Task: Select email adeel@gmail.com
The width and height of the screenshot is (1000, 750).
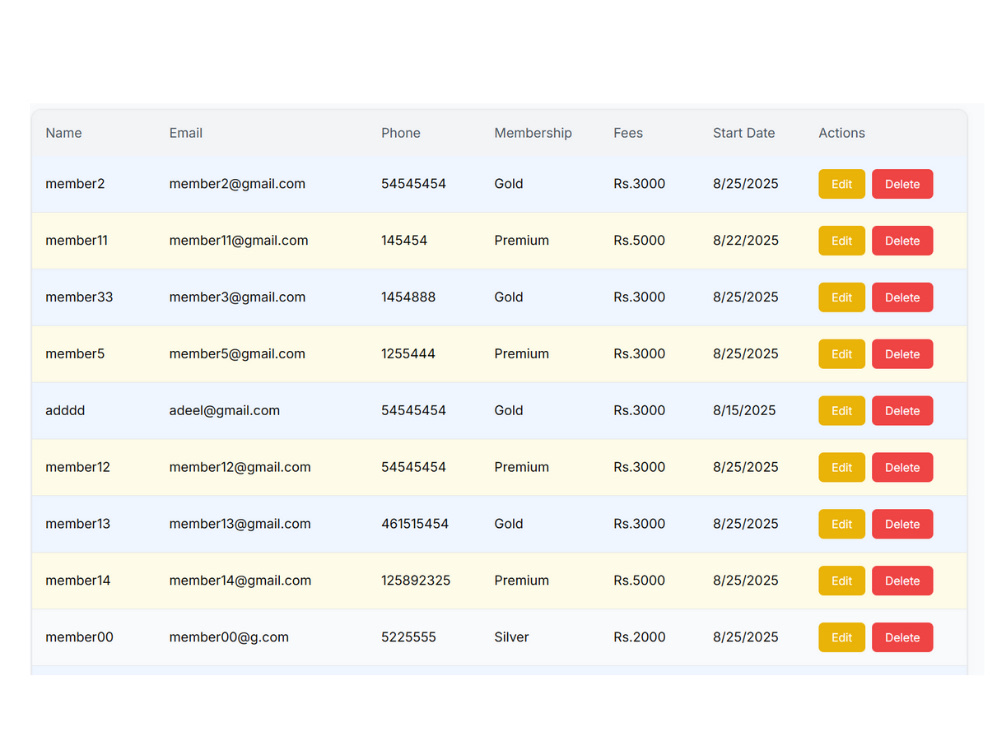Action: 224,411
